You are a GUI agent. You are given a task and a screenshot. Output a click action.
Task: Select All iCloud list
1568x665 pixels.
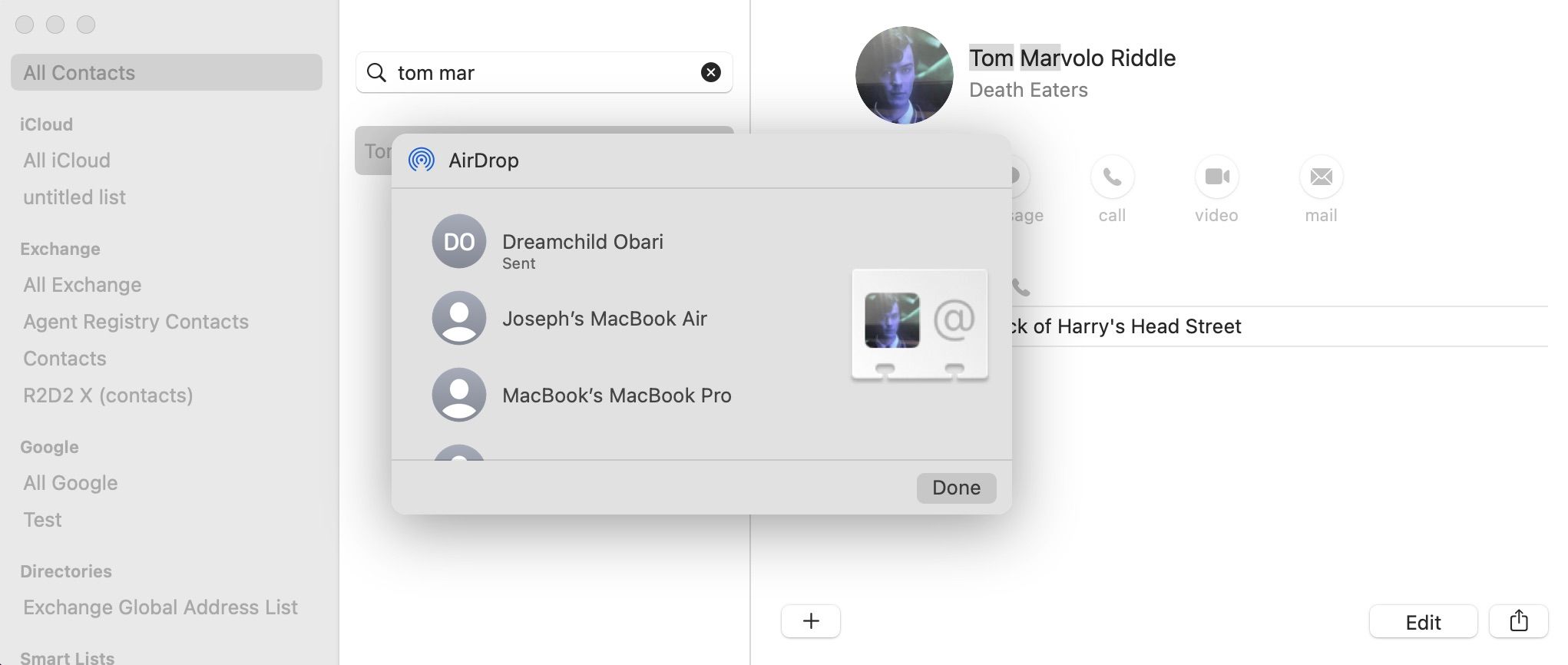pos(67,160)
